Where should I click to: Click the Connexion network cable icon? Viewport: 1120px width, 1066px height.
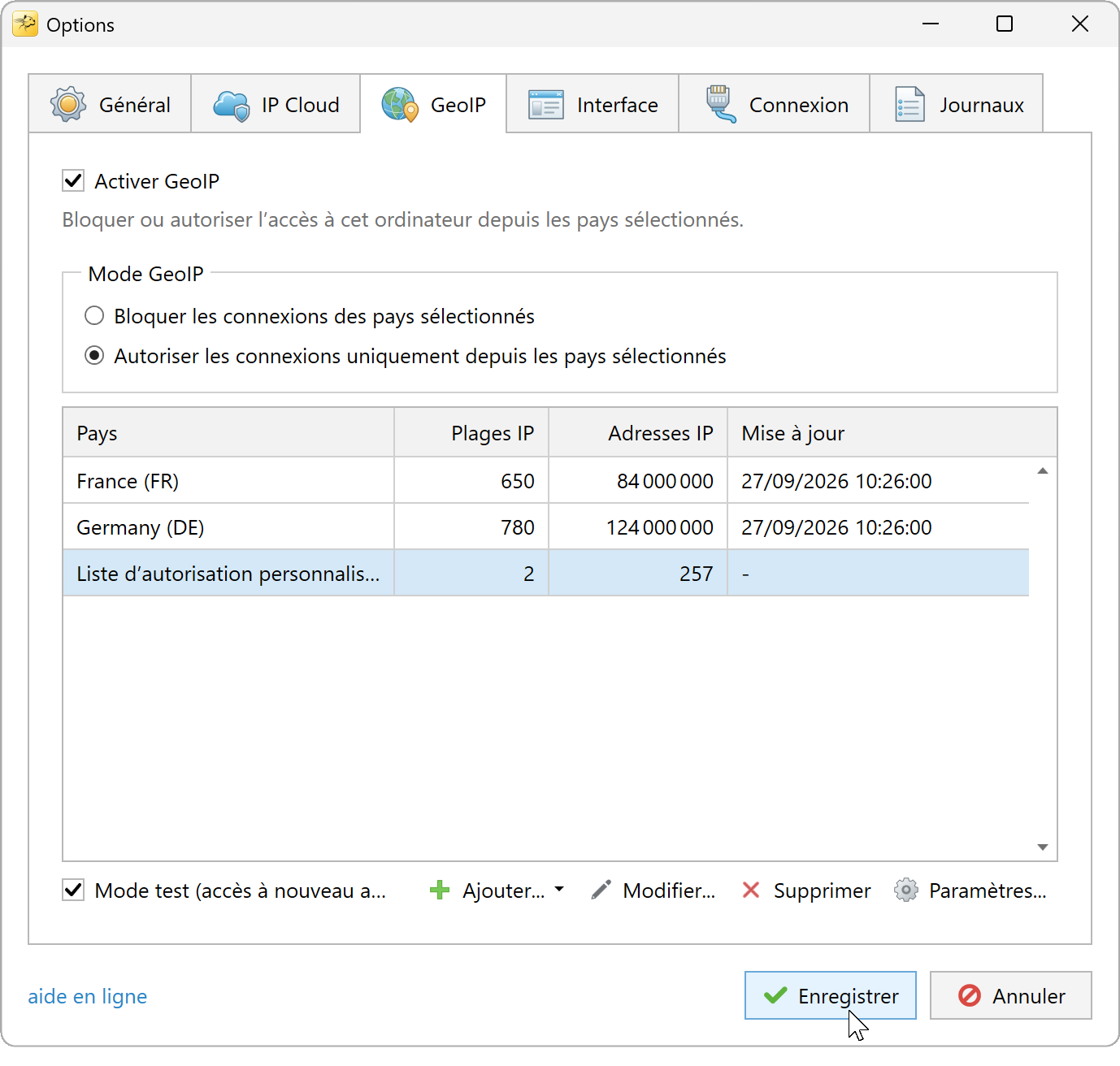(x=720, y=105)
